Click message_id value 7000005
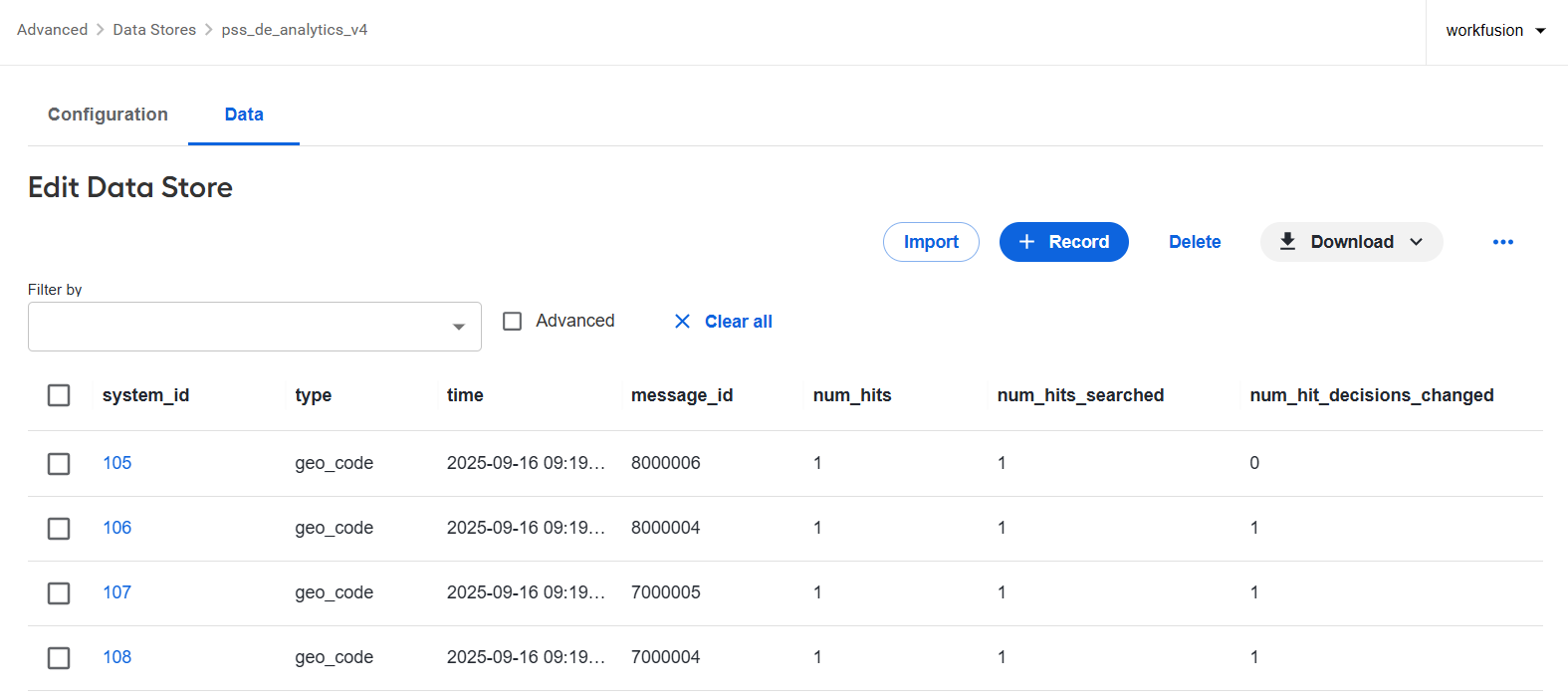The height and width of the screenshot is (699, 1568). pyautogui.click(x=666, y=592)
